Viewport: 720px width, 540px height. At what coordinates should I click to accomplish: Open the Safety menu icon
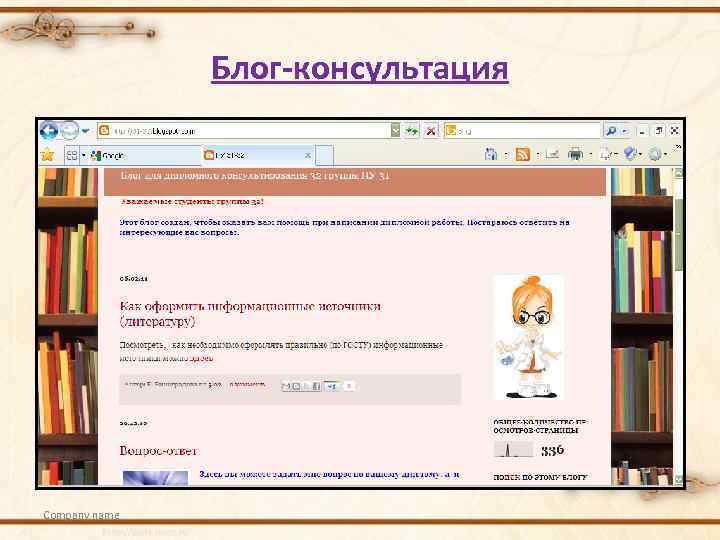[630, 154]
